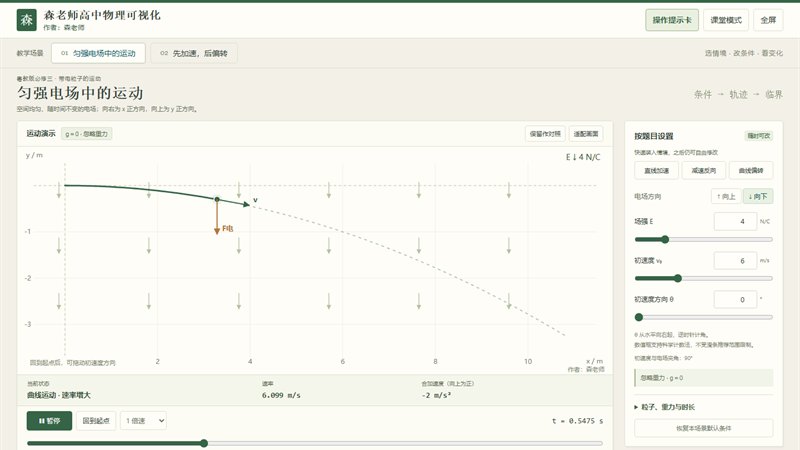This screenshot has width=800, height=450.
Task: Click the 临界 step label
Action: (773, 94)
